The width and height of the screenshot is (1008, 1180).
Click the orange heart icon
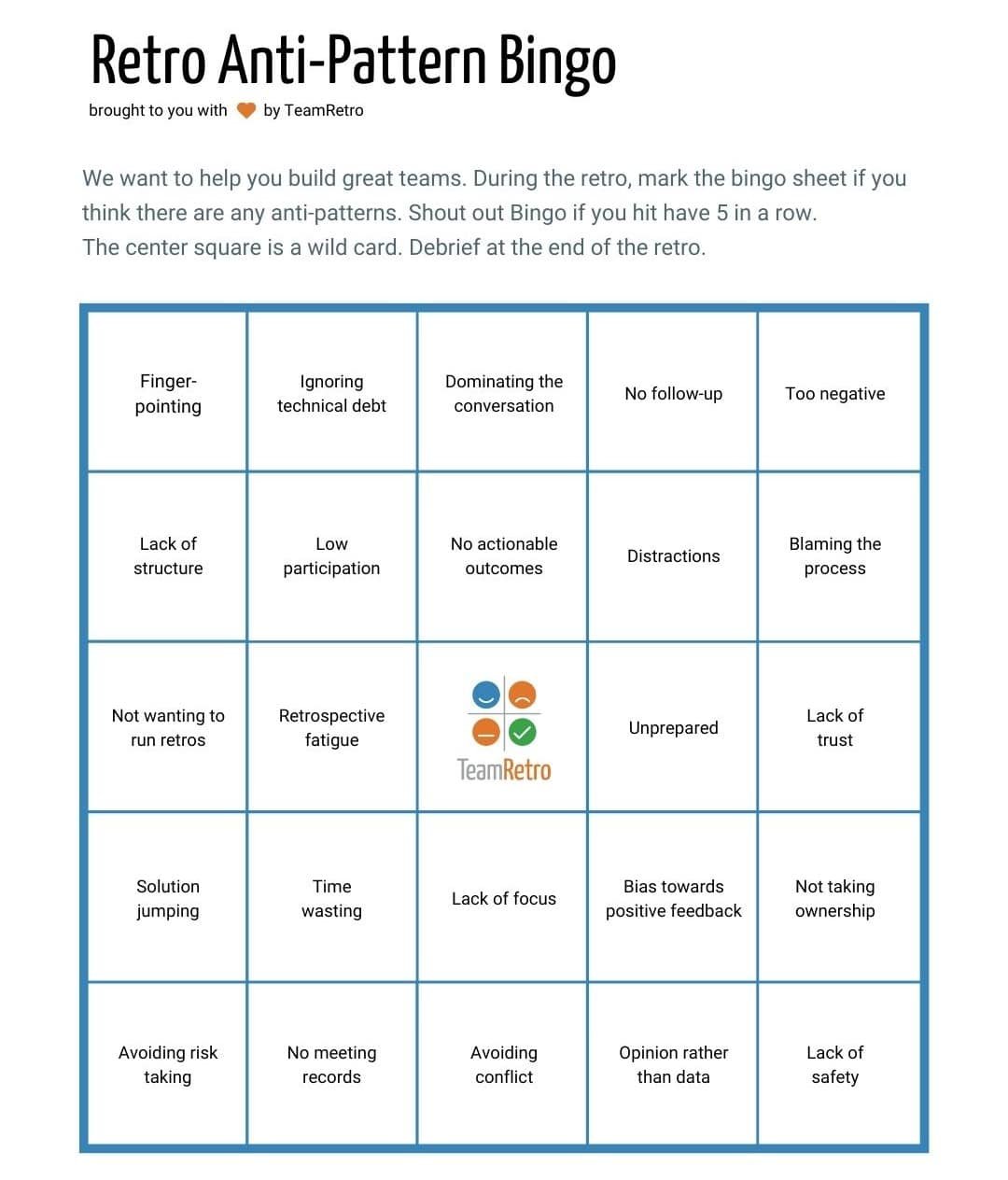coord(246,110)
